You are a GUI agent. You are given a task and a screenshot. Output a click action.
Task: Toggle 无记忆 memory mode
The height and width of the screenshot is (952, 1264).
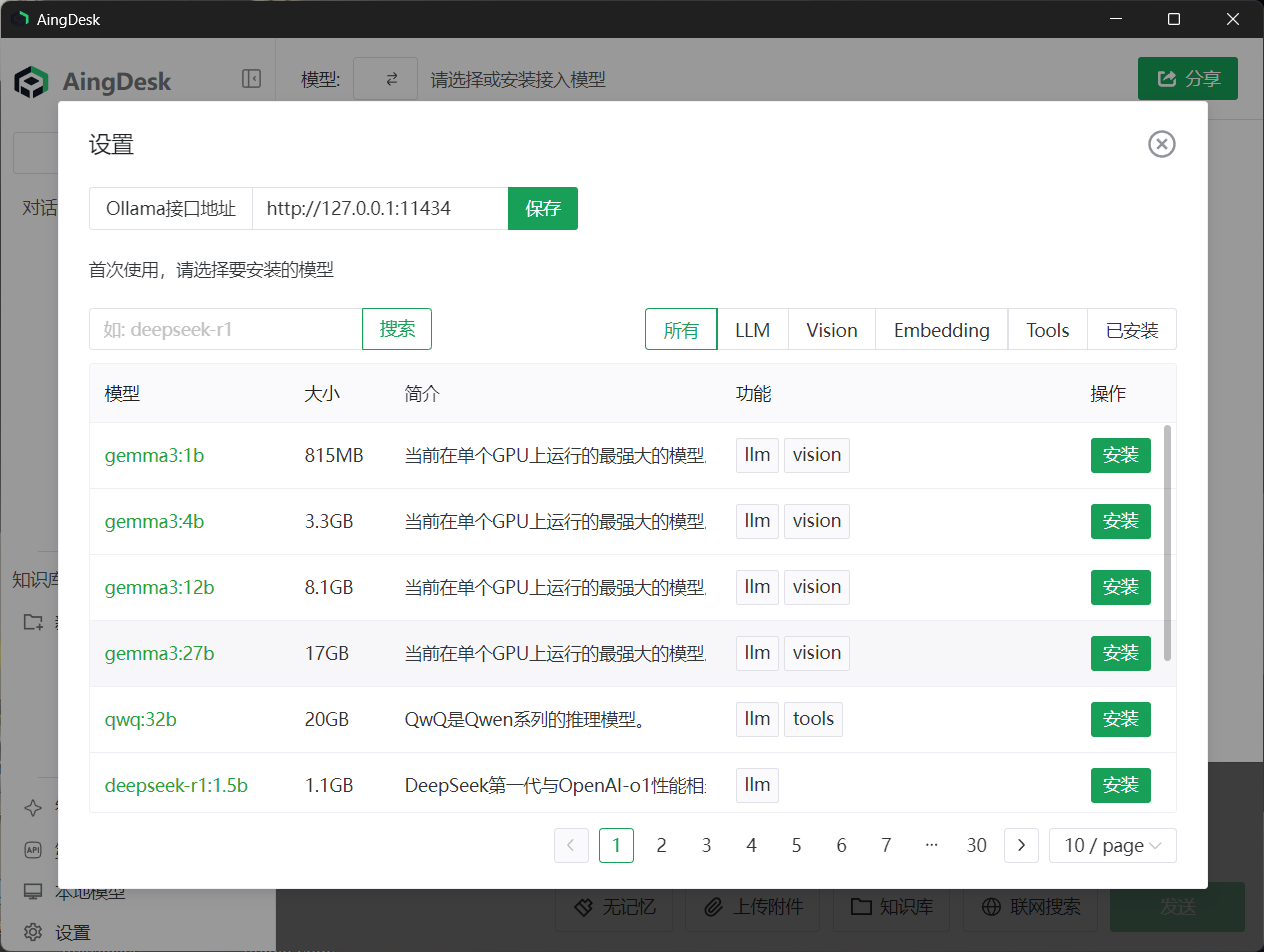(x=614, y=907)
